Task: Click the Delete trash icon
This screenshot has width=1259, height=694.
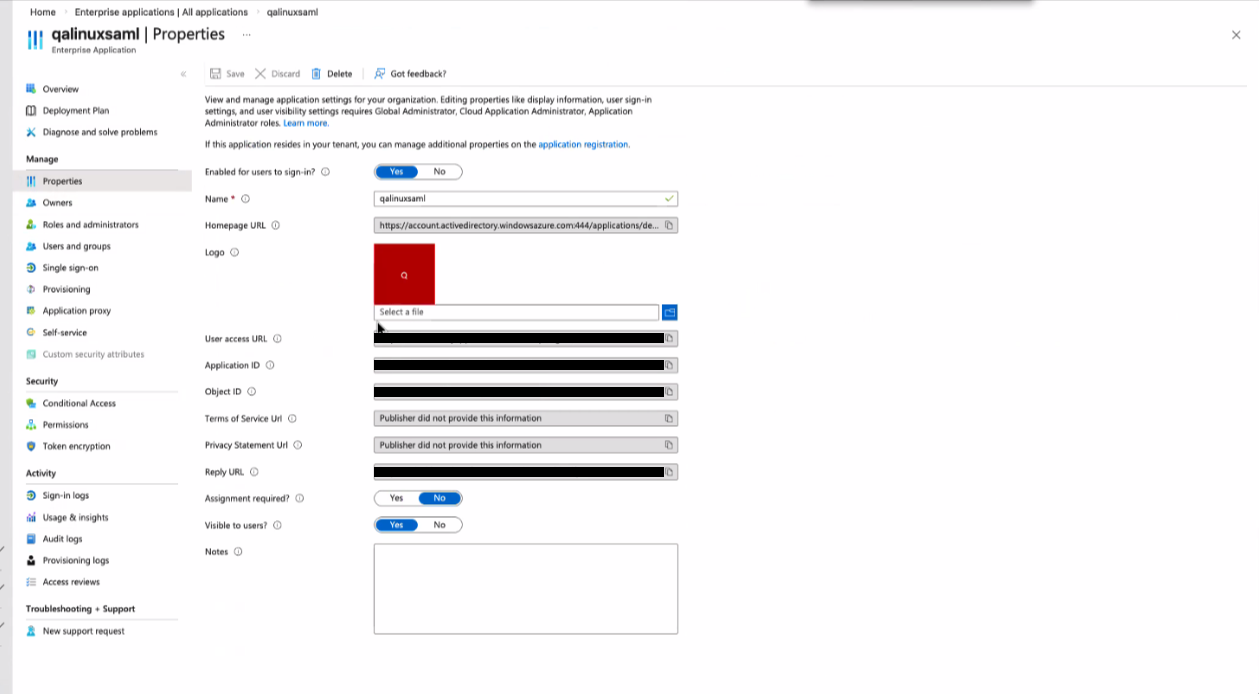Action: (317, 74)
